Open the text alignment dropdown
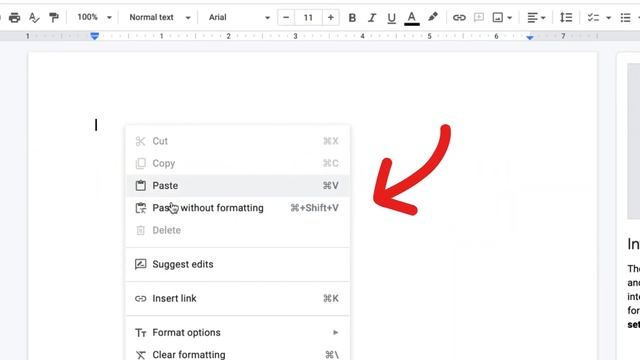Viewport: 640px width, 360px height. [536, 18]
